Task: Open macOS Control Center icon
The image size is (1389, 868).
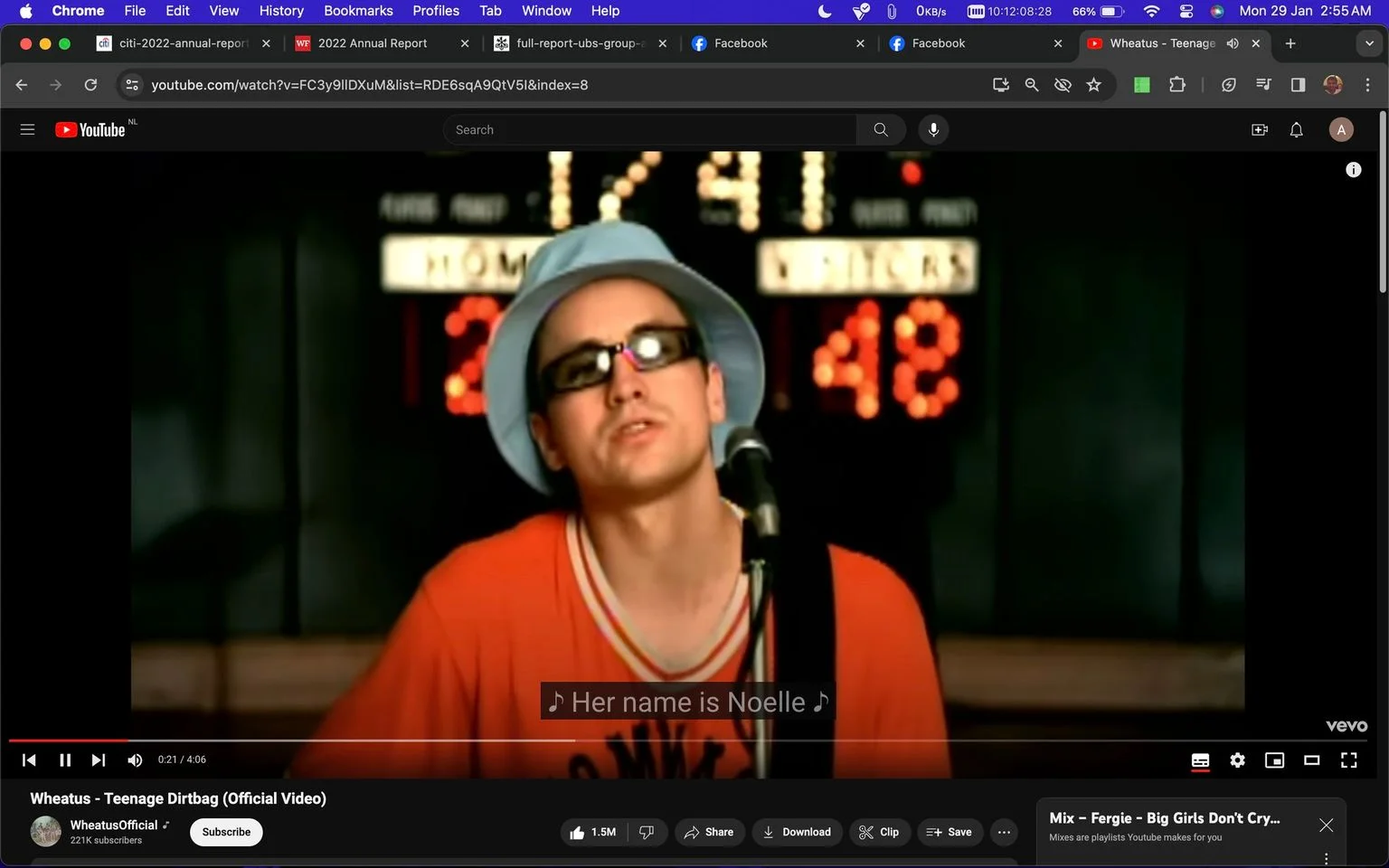Action: point(1186,11)
